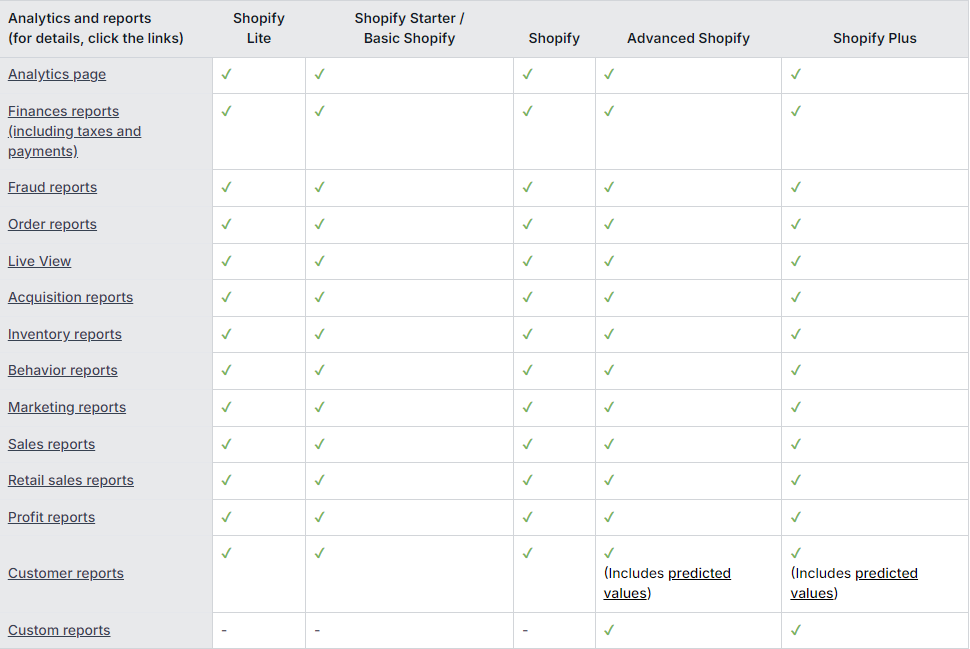This screenshot has width=970, height=649.
Task: Click Customer reports checkmark under Shopify Lite
Action: 226,553
